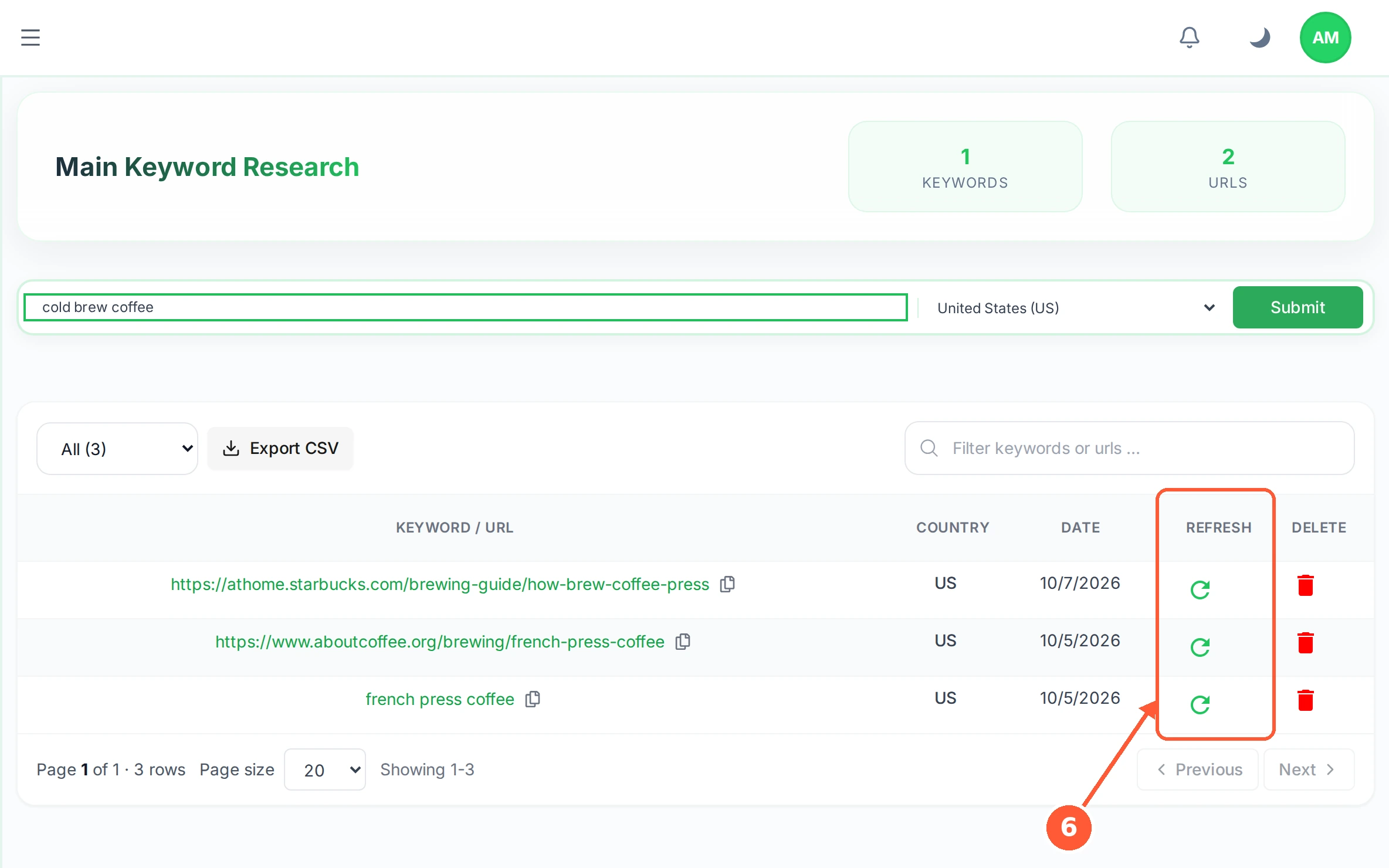This screenshot has width=1389, height=868.
Task: Toggle dark mode moon icon
Action: point(1259,38)
